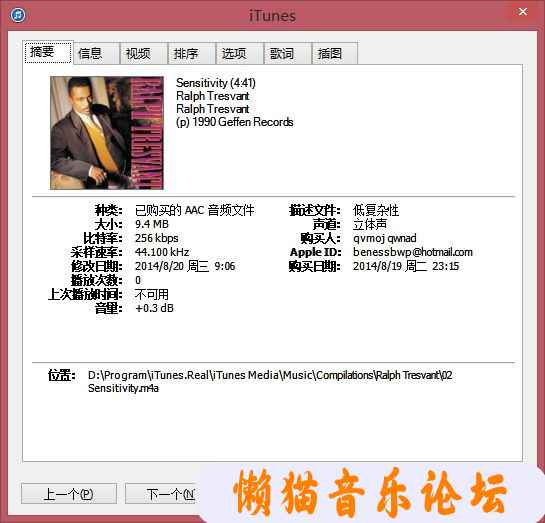Image resolution: width=545 pixels, height=523 pixels.
Task: Click the iTunes icon in title bar
Action: coord(18,15)
